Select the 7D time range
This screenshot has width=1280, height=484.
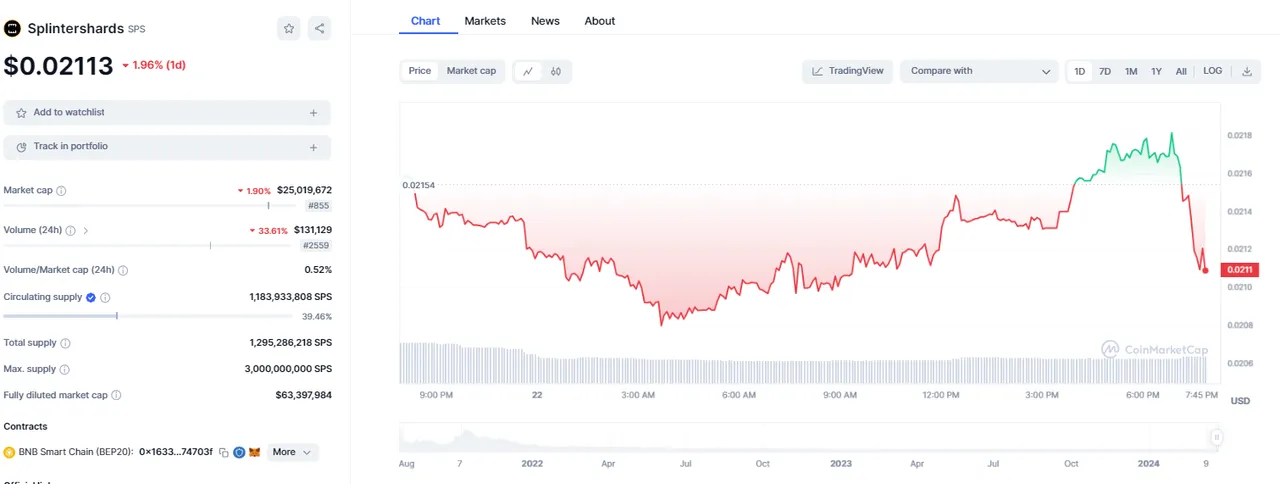(1105, 71)
